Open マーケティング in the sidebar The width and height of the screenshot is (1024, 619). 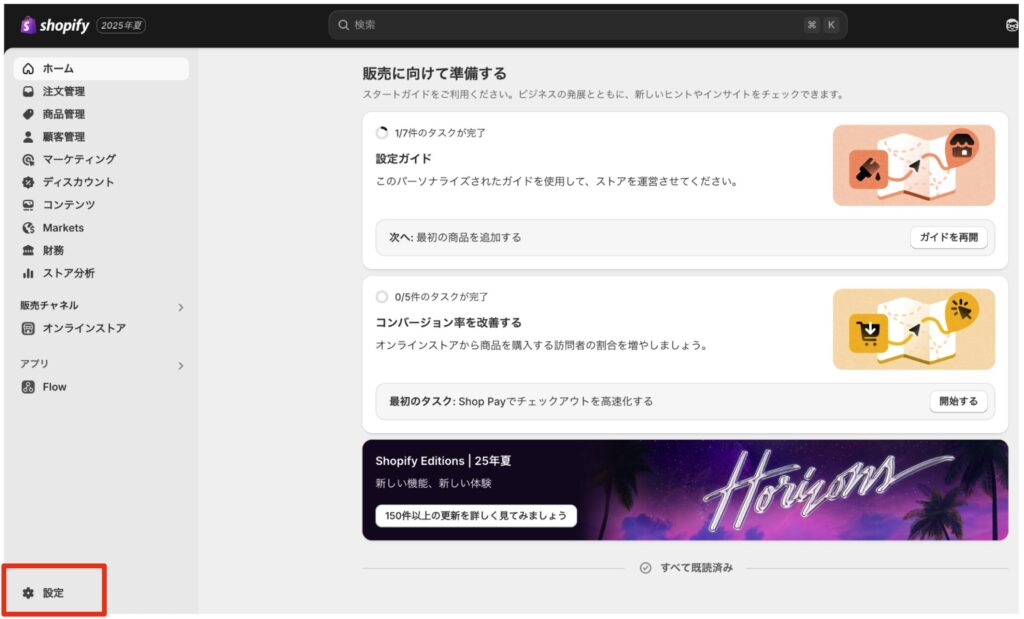[x=101, y=159]
